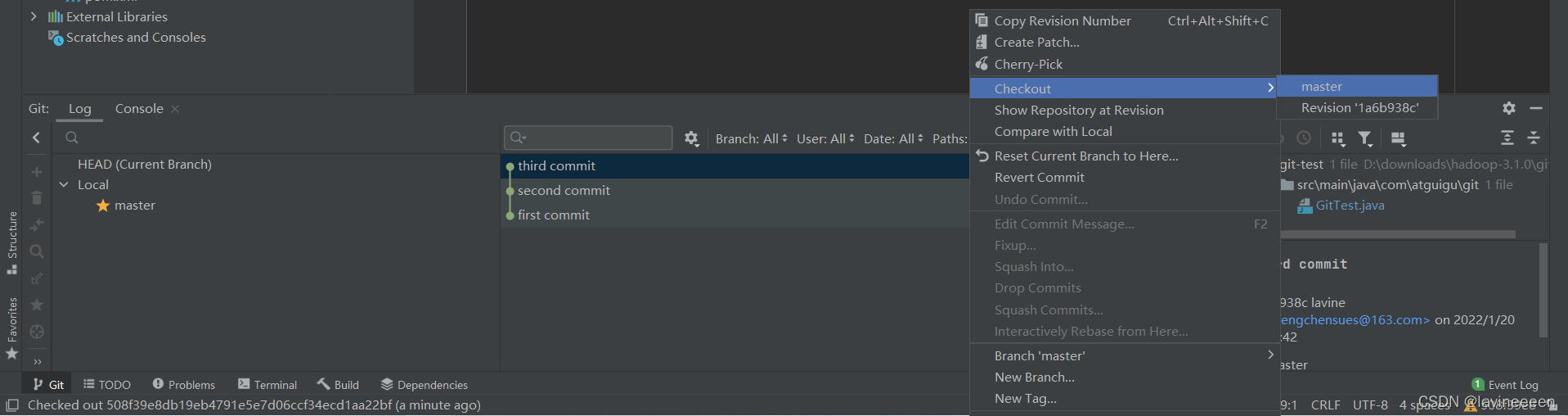
Task: Click the Create Patch icon
Action: (982, 42)
